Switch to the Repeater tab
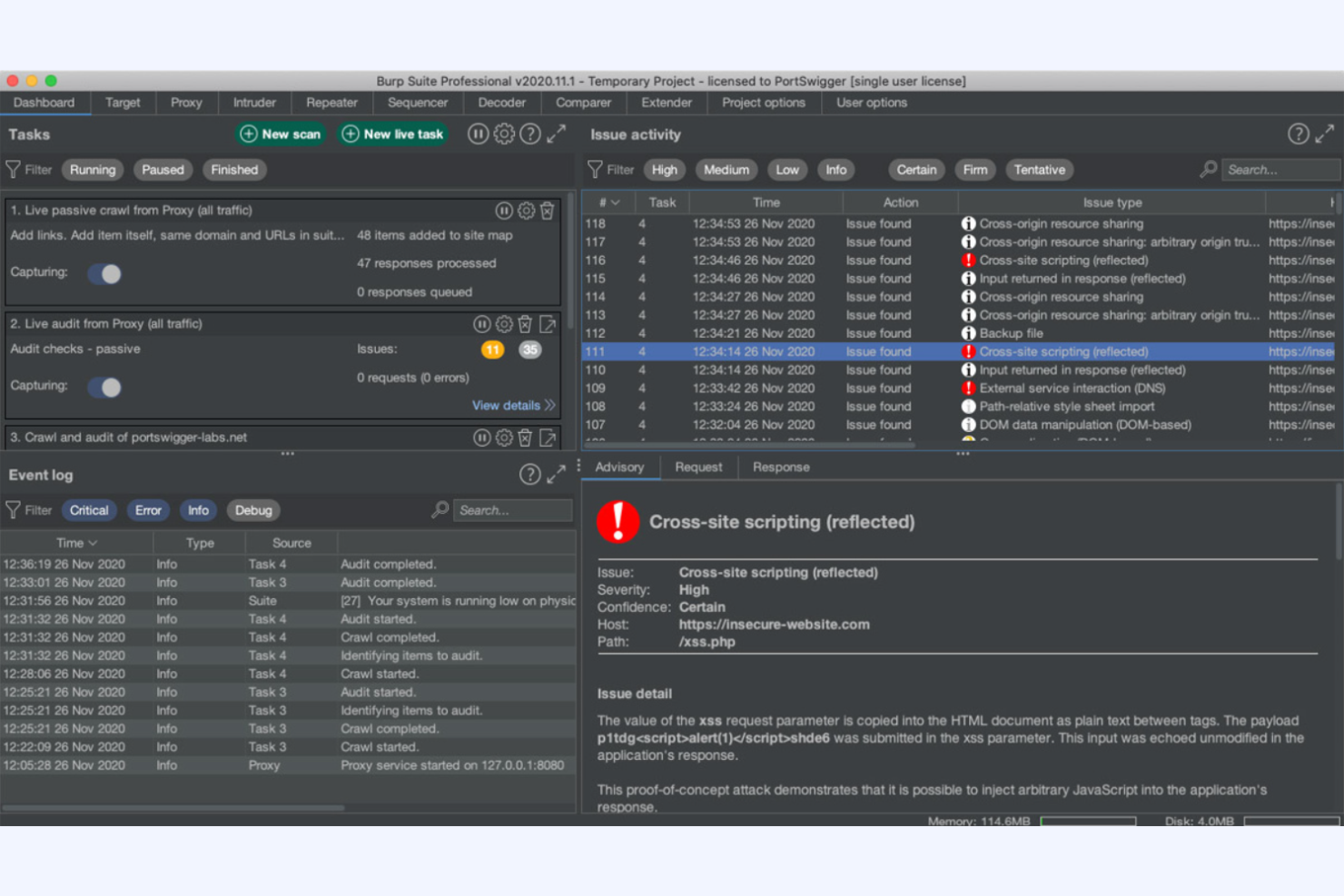 pos(331,103)
